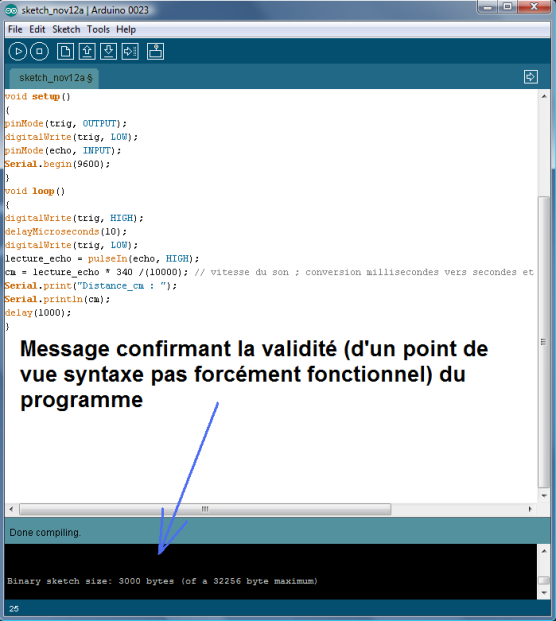Click the Stop icon in toolbar
The image size is (556, 621).
39,51
